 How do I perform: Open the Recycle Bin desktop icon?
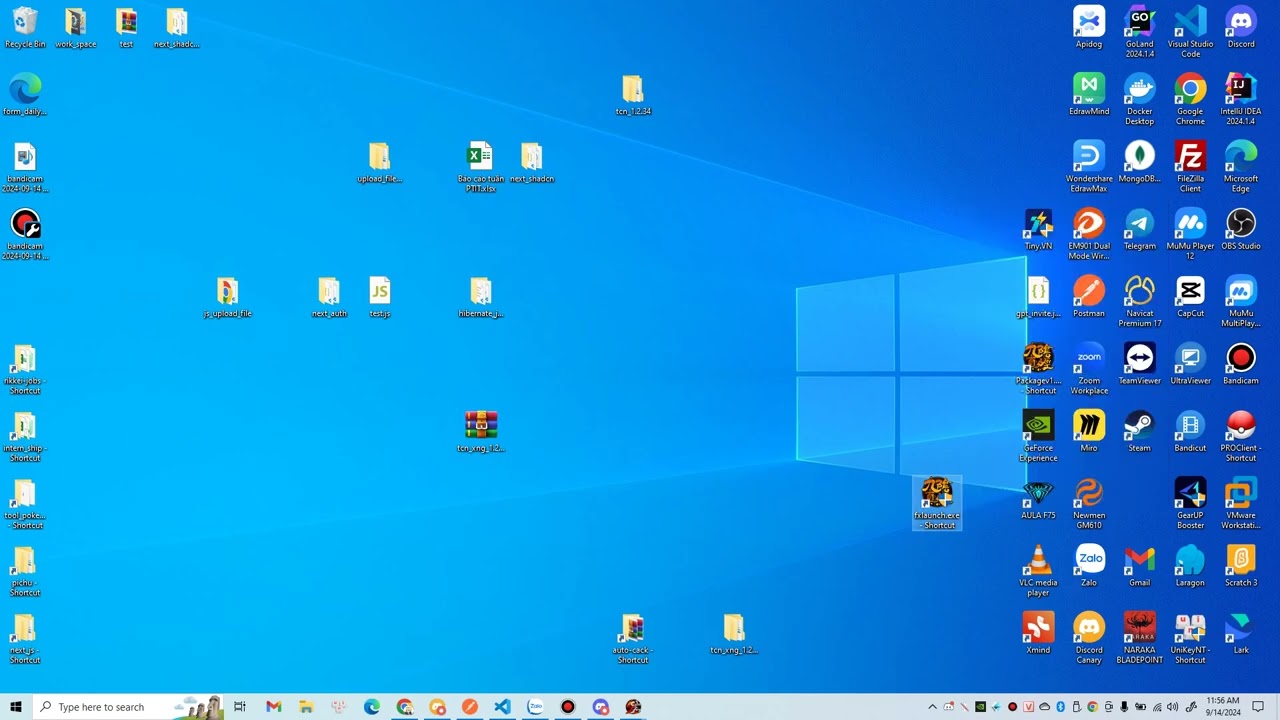coord(25,28)
